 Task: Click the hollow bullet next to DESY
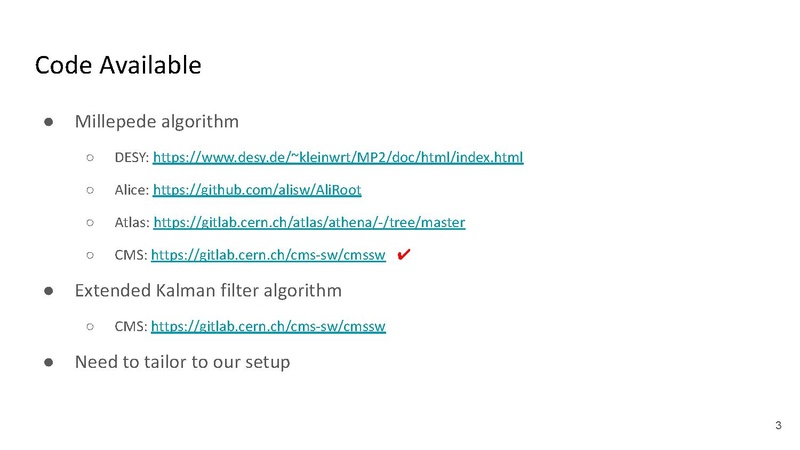90,158
